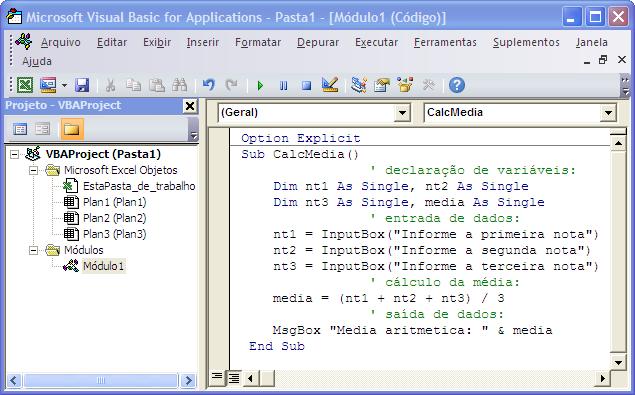
Task: Open the Depurar menu
Action: click(x=318, y=42)
